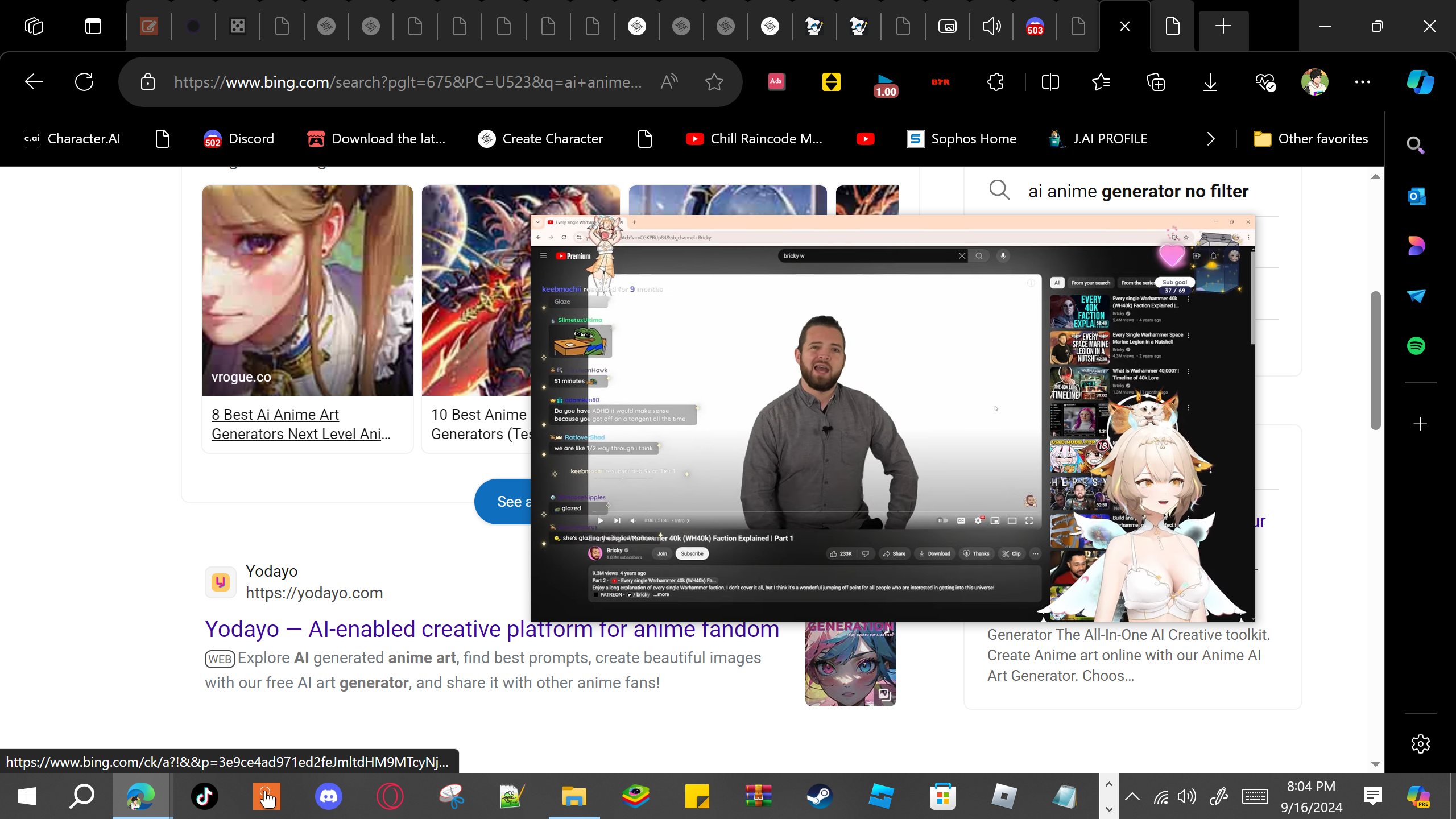1456x819 pixels.
Task: Open the Edge profile avatar
Action: coord(1315,82)
